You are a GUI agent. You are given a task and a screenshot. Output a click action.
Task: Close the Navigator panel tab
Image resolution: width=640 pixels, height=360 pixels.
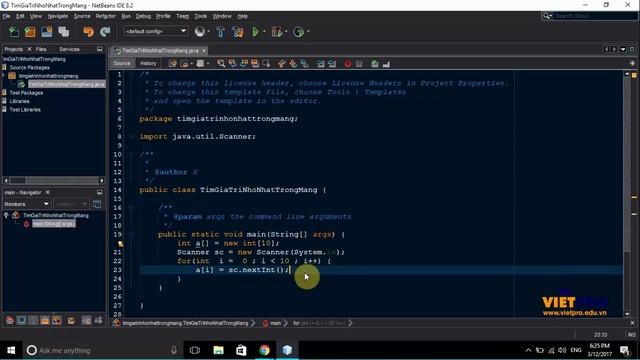pos(47,192)
